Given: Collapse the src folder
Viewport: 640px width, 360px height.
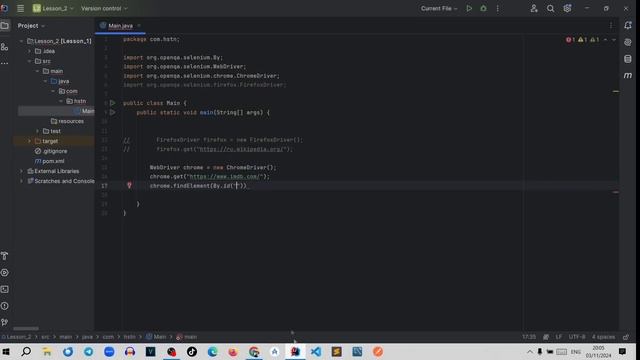Looking at the screenshot, I should 29,61.
